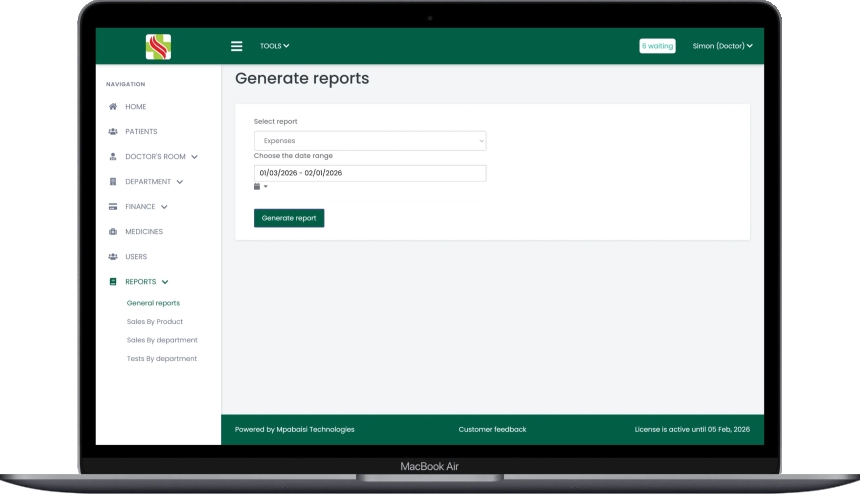860x494 pixels.
Task: Open the Select report Expenses dropdown
Action: 370,141
